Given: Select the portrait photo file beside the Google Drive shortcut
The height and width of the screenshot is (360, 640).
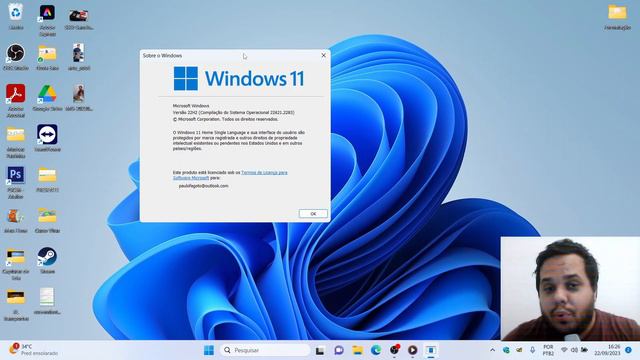Looking at the screenshot, I should (79, 97).
